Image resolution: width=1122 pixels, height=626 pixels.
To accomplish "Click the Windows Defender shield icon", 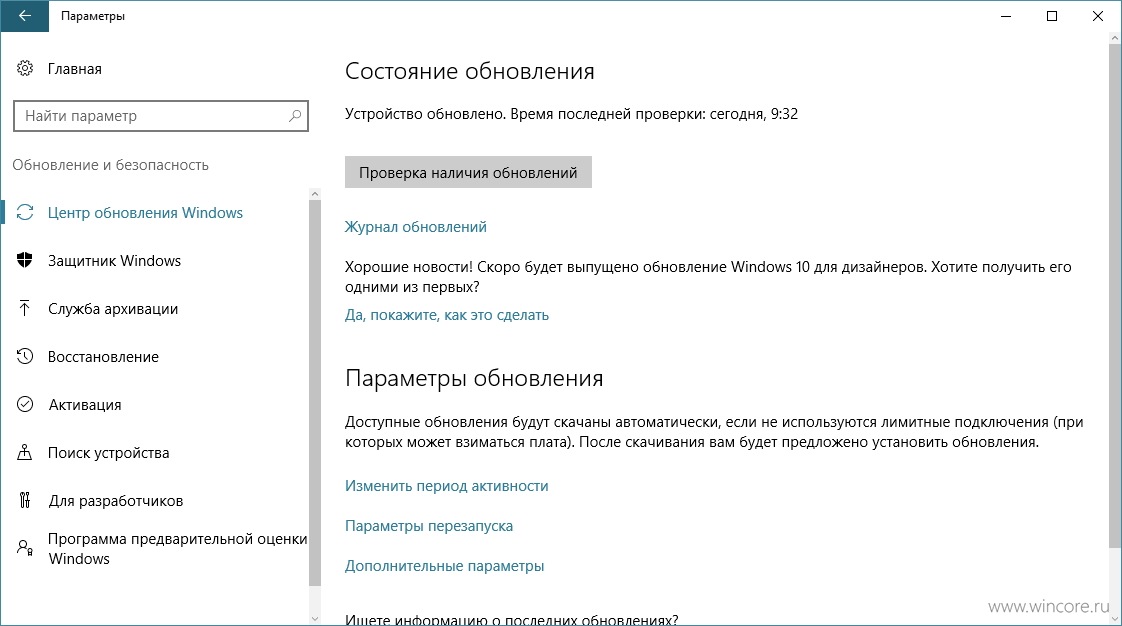I will [25, 260].
